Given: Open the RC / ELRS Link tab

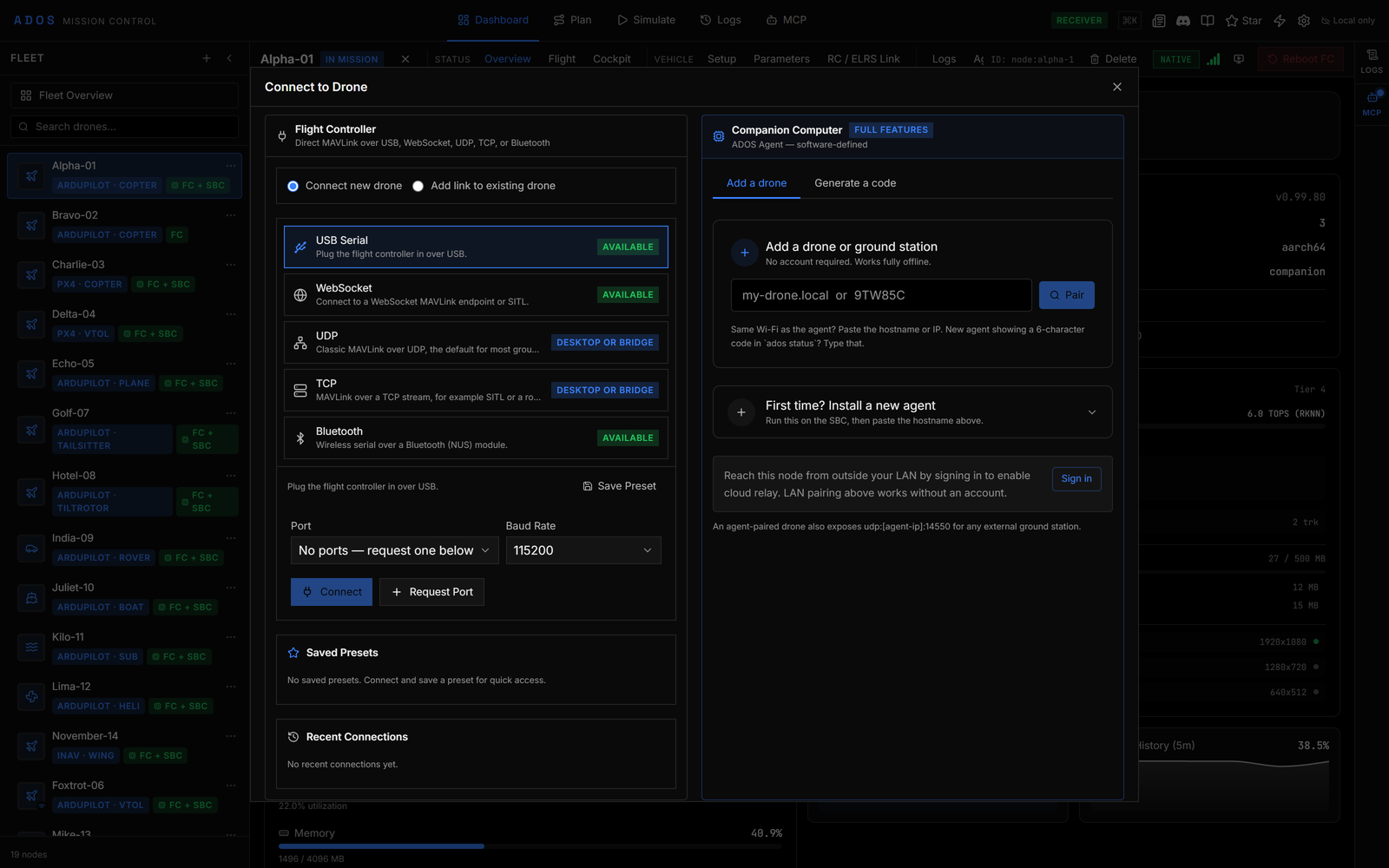Looking at the screenshot, I should click(x=864, y=59).
